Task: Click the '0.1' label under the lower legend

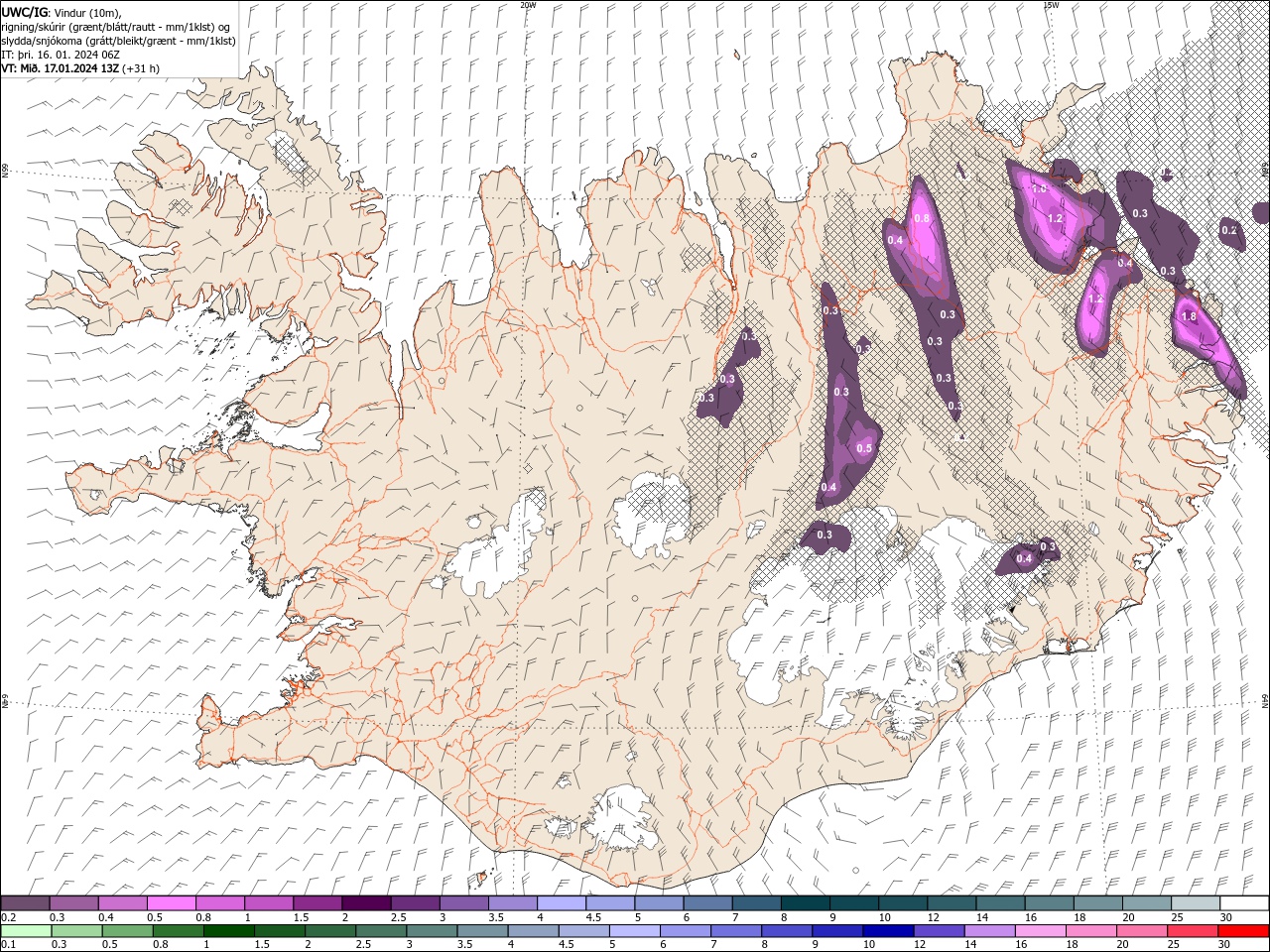Action: click(x=8, y=945)
